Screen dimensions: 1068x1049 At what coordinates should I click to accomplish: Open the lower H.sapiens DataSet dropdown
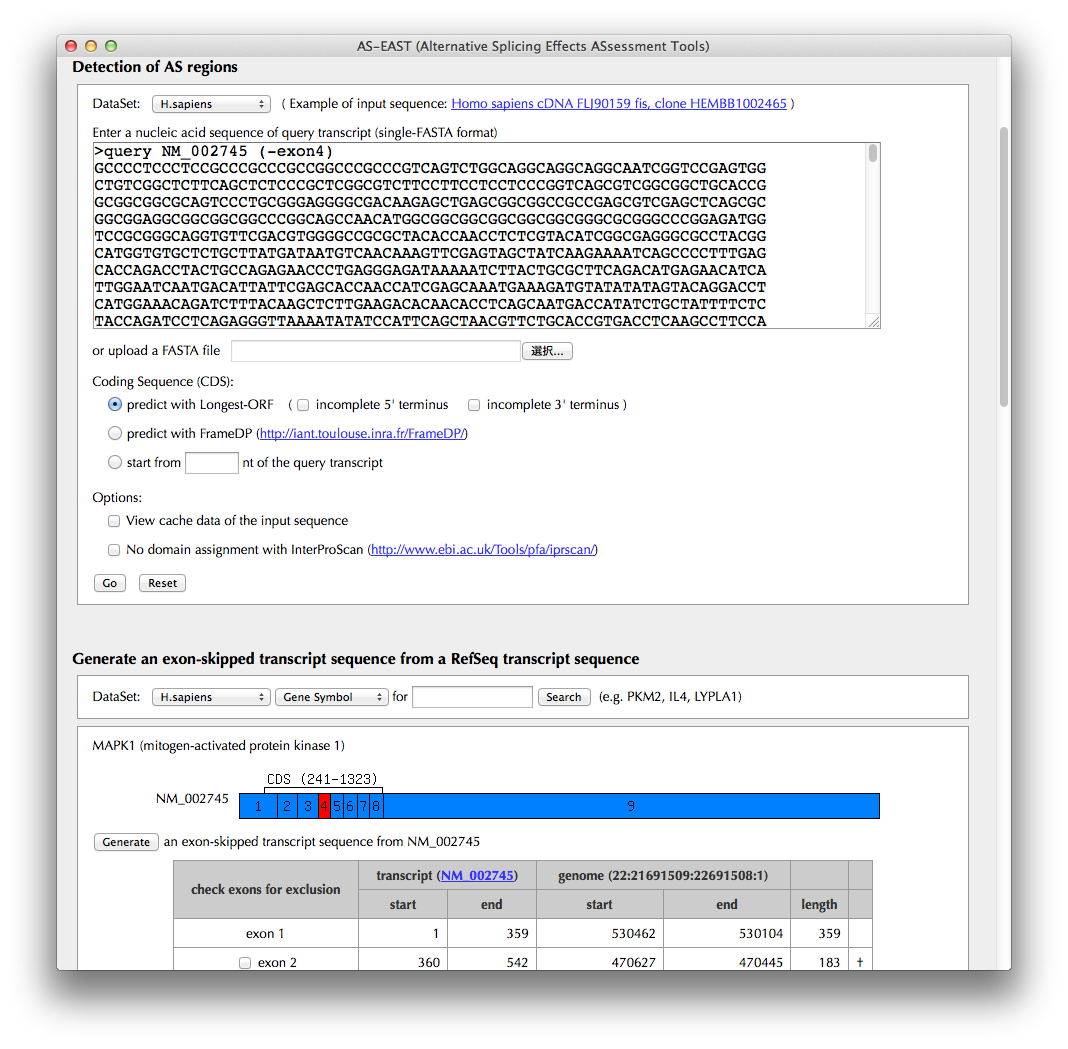click(x=211, y=697)
